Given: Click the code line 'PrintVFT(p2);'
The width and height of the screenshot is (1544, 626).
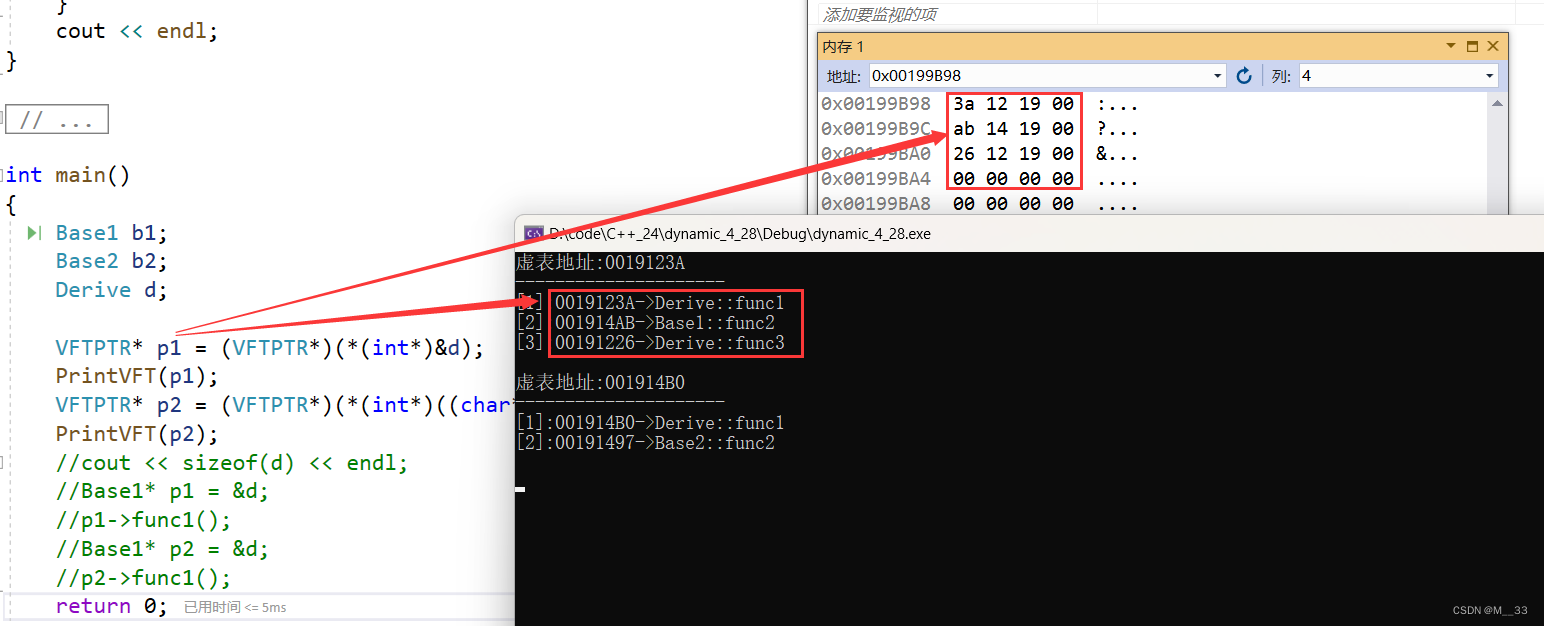Looking at the screenshot, I should coord(137,435).
